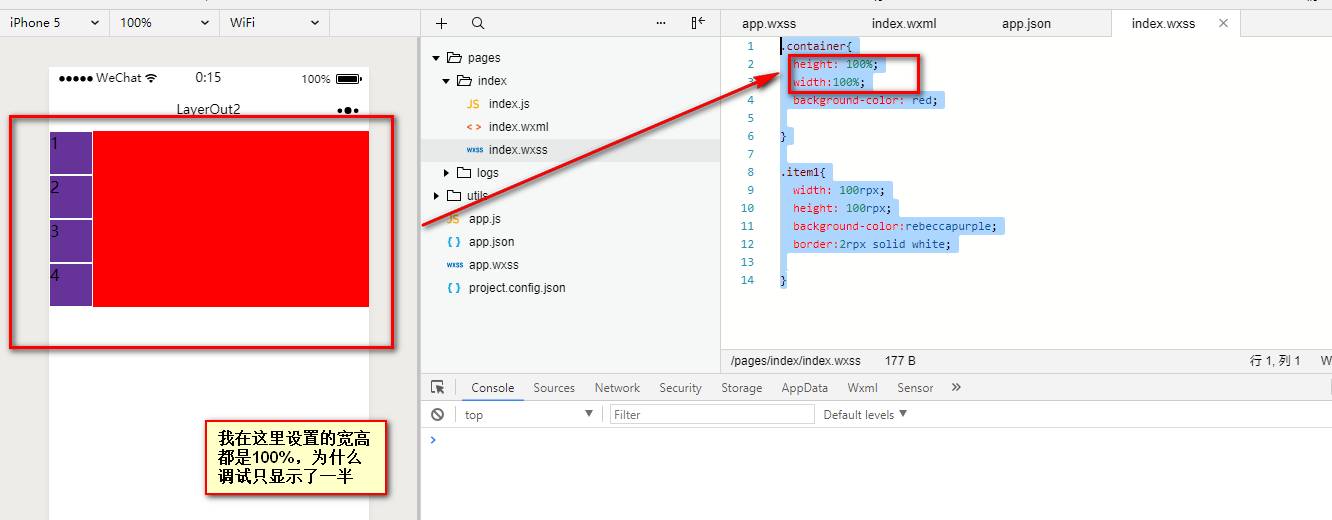
Task: Open file search with the magnifier icon
Action: [478, 23]
